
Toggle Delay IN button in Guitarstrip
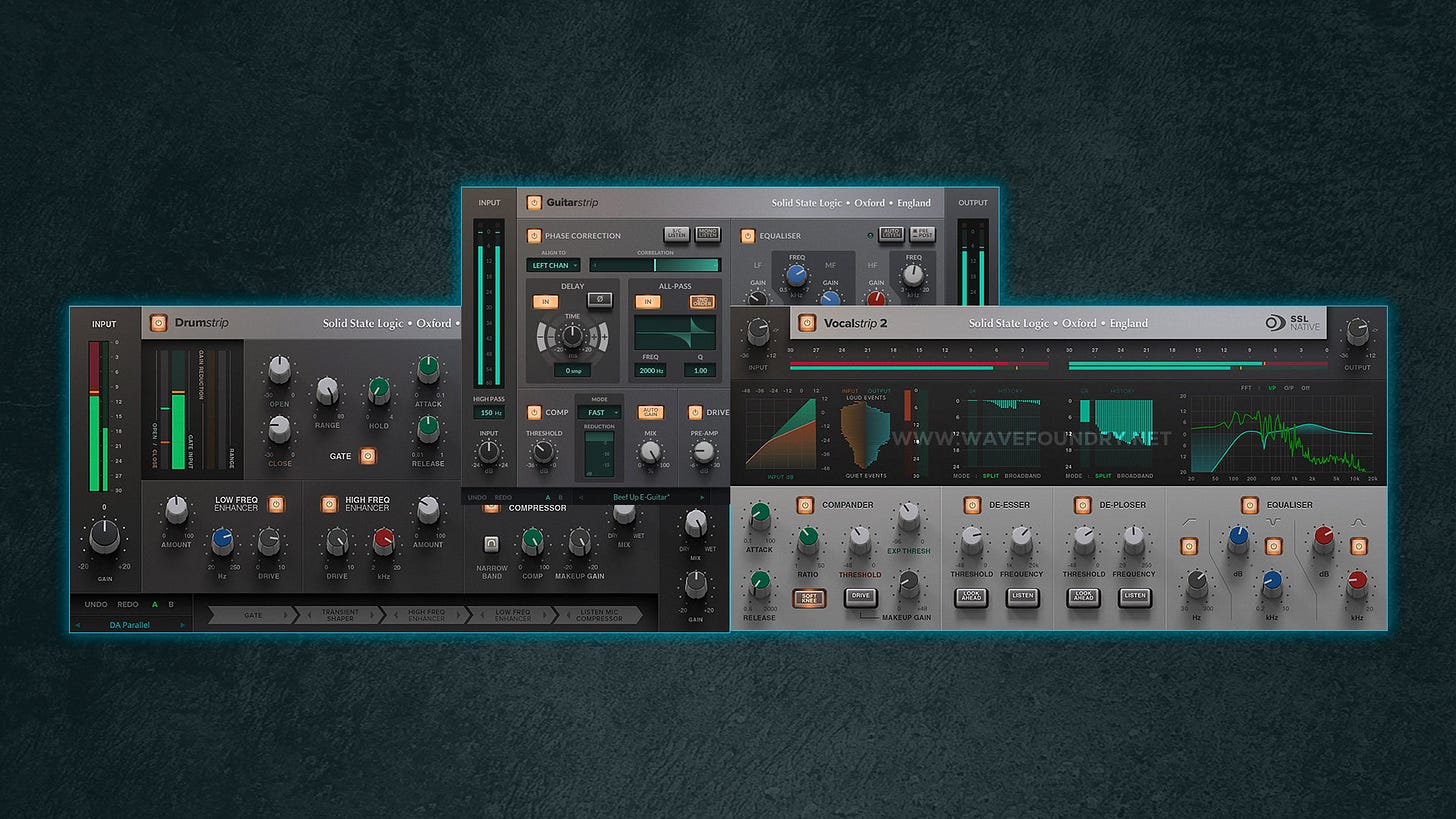546,301
